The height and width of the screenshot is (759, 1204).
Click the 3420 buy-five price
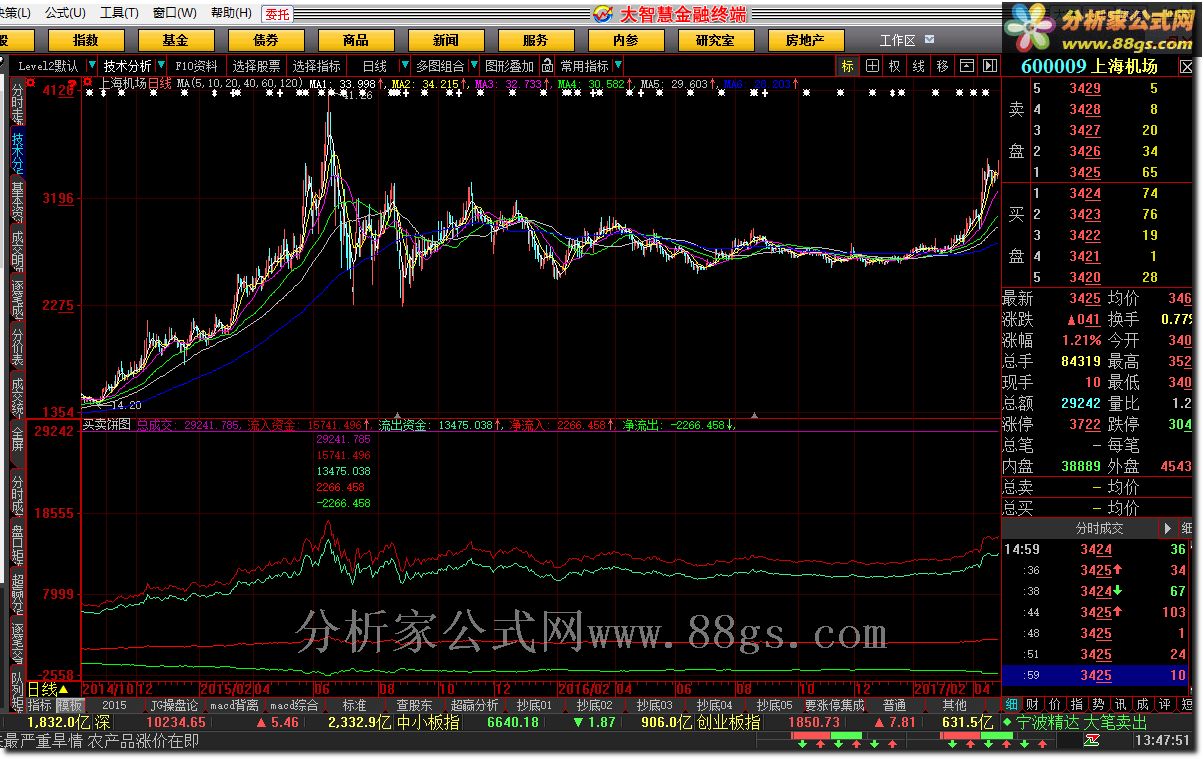coord(1085,277)
